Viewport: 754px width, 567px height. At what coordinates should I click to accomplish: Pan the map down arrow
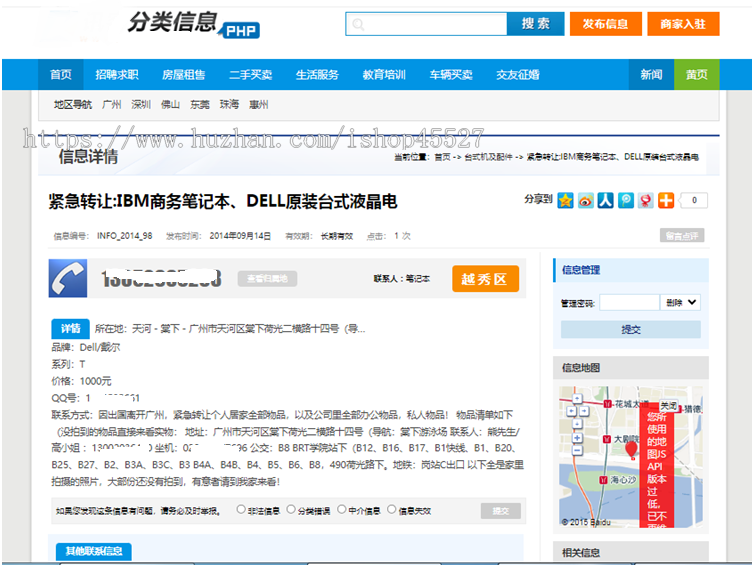[577, 424]
